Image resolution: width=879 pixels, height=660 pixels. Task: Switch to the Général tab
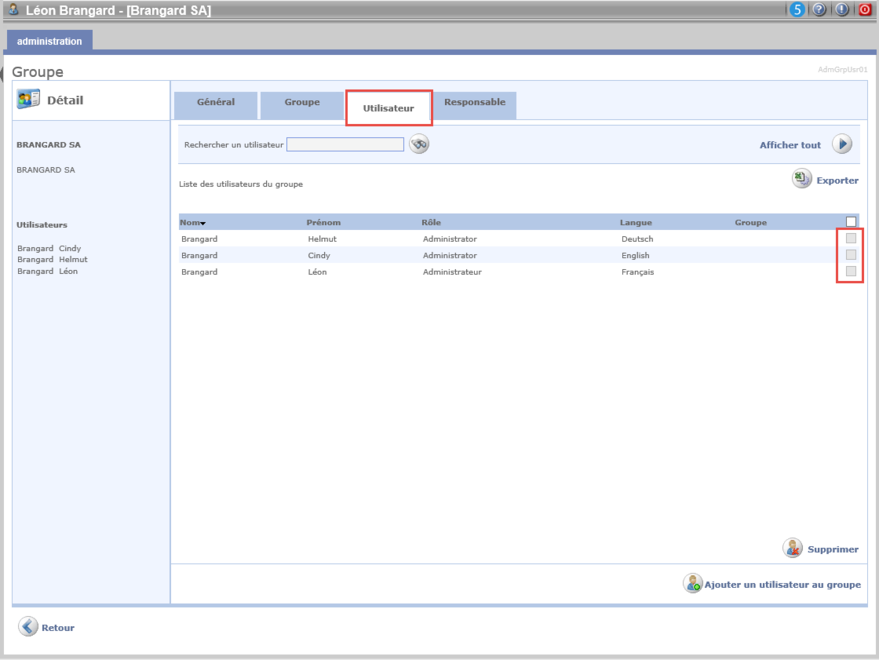pos(216,103)
